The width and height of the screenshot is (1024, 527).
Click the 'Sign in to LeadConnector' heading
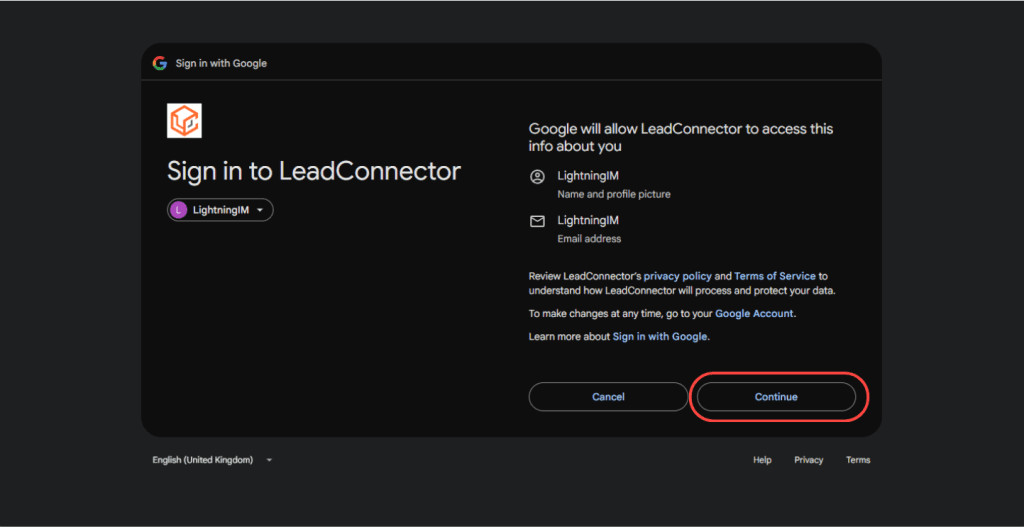point(313,171)
